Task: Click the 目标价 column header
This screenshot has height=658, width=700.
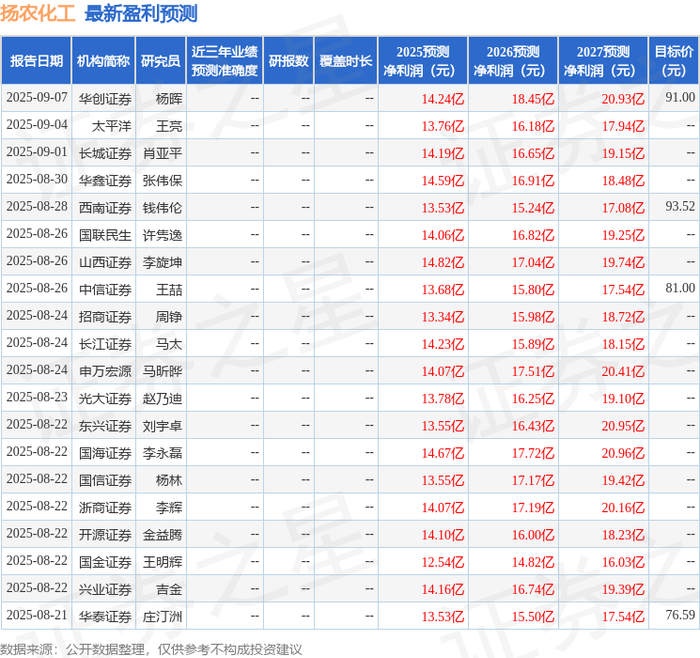Action: click(x=673, y=61)
